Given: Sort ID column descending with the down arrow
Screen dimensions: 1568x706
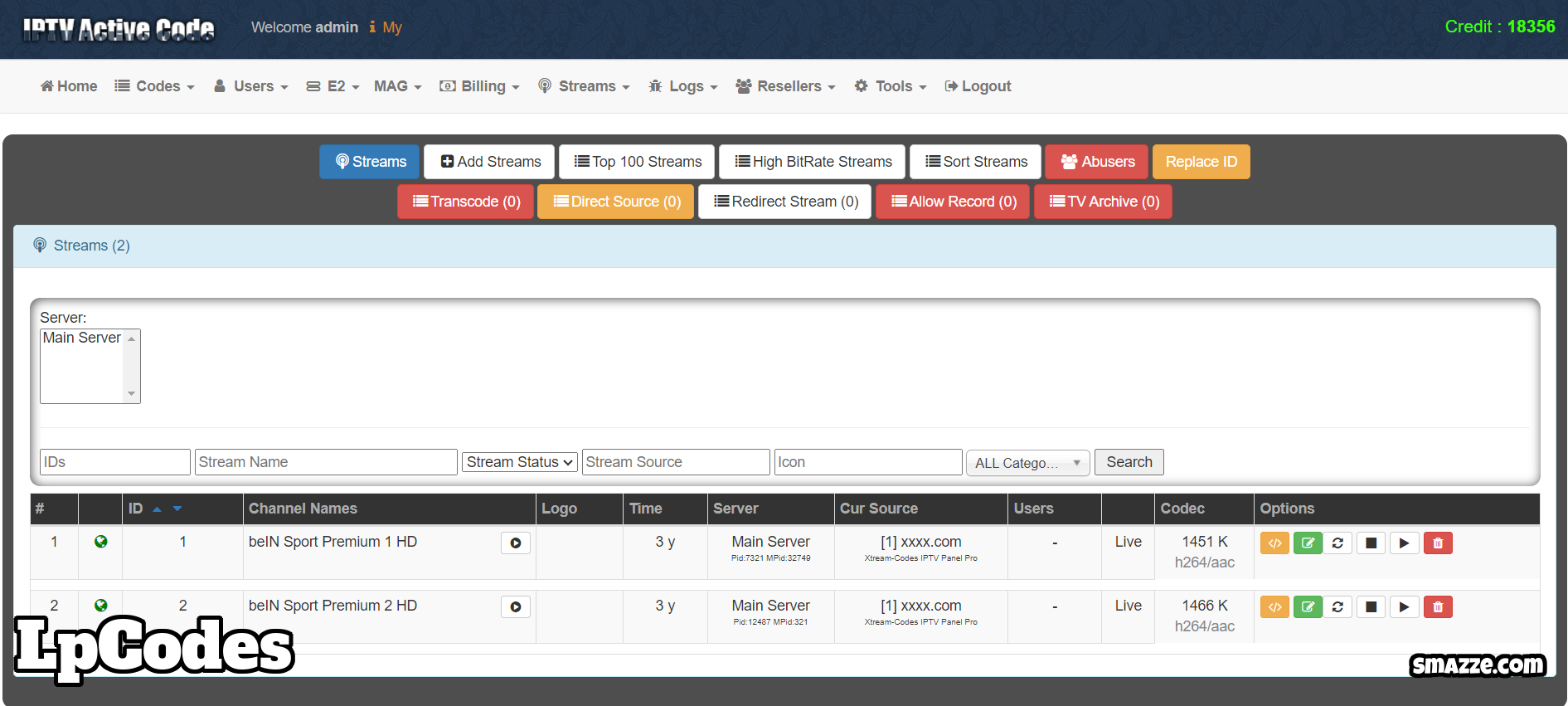Looking at the screenshot, I should coord(177,509).
